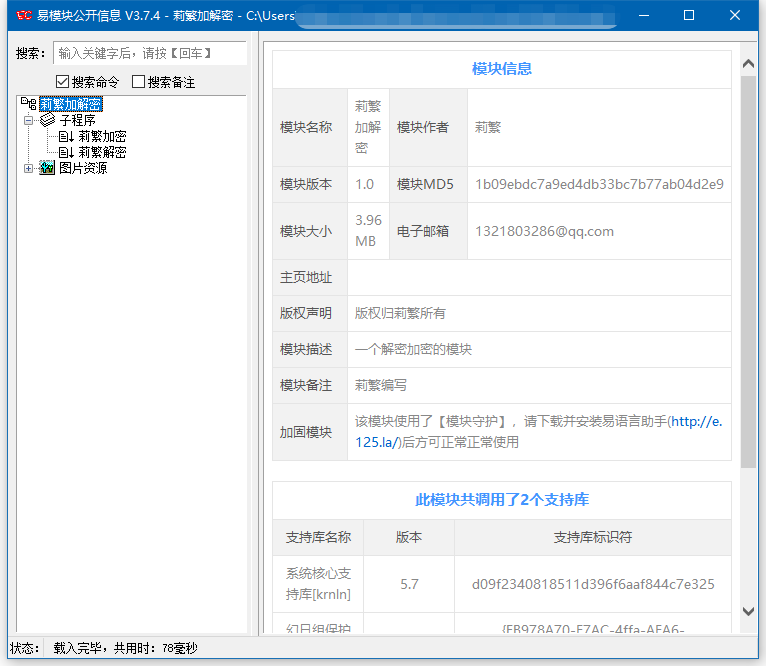
Task: Click the 模块MD5 label cell
Action: point(428,184)
